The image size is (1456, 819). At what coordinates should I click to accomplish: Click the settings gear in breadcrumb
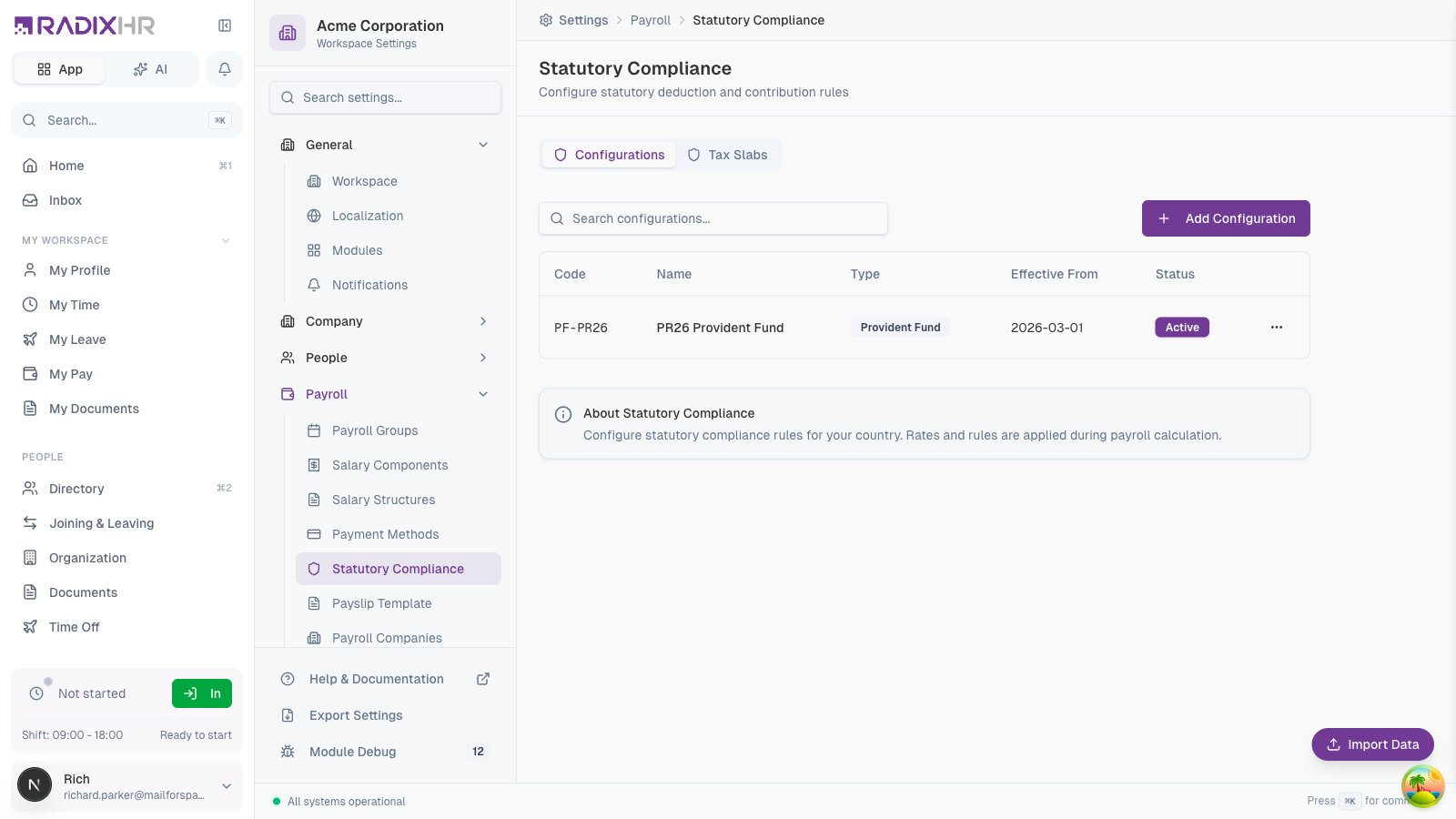tap(546, 20)
